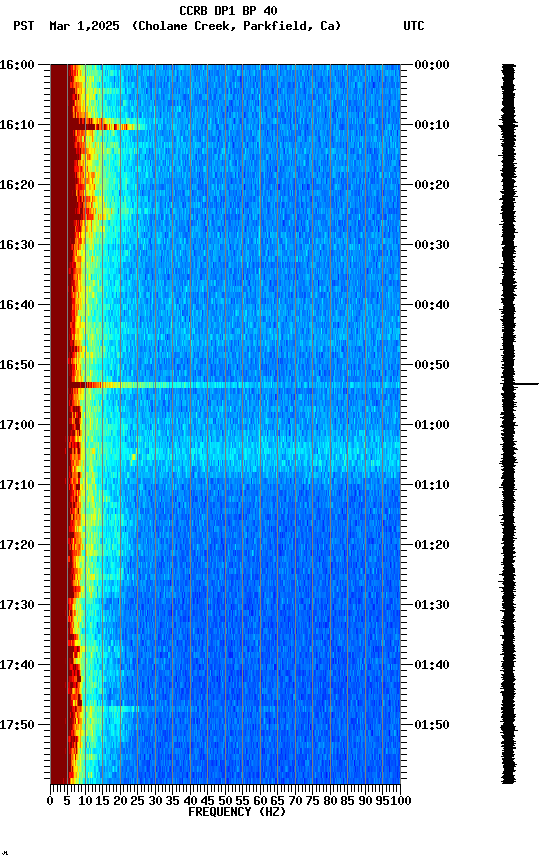Viewport: 552px width, 864px height.
Task: Click the '01:40' UTC time label
Action: click(x=432, y=665)
